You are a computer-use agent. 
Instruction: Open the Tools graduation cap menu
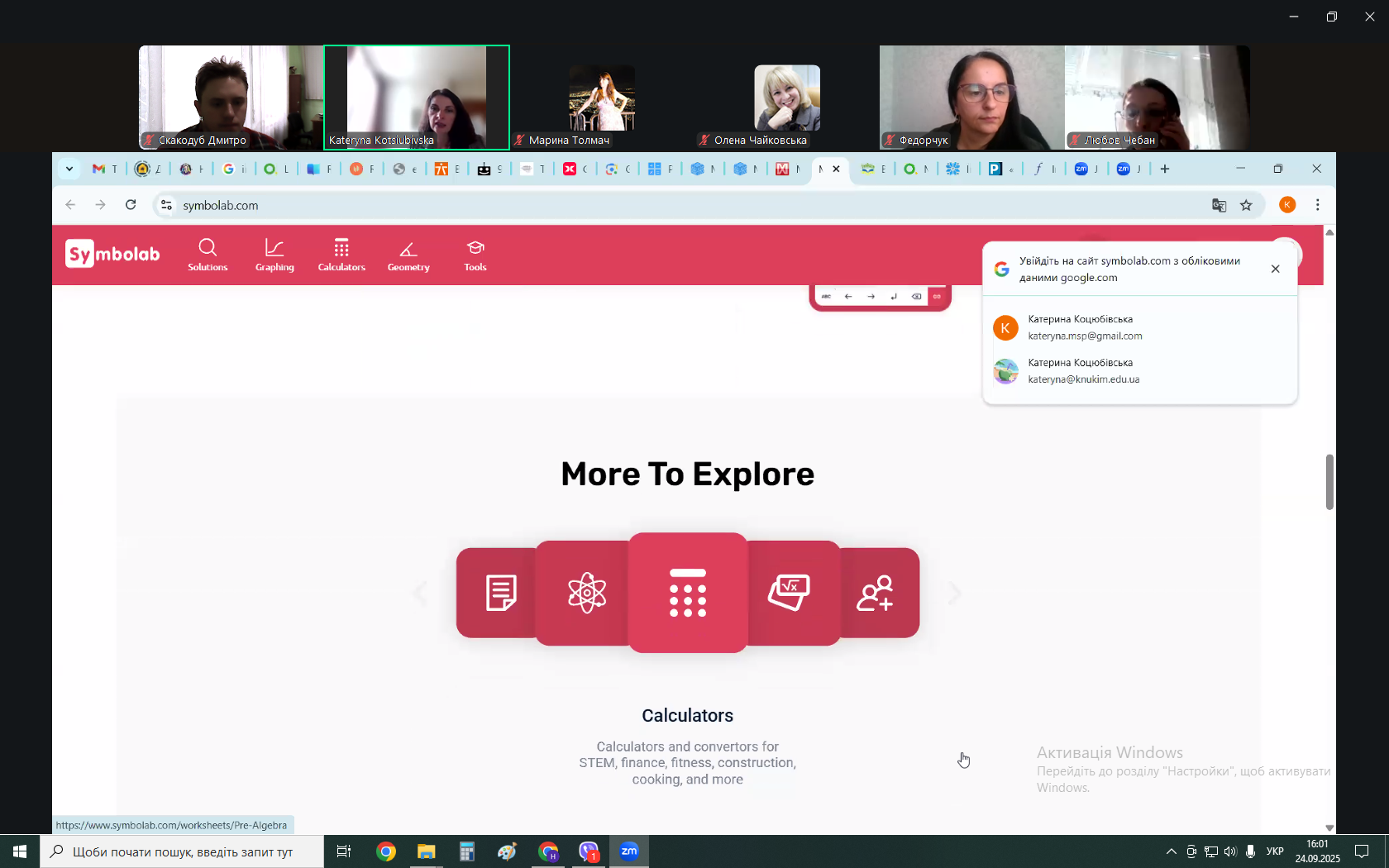click(475, 255)
